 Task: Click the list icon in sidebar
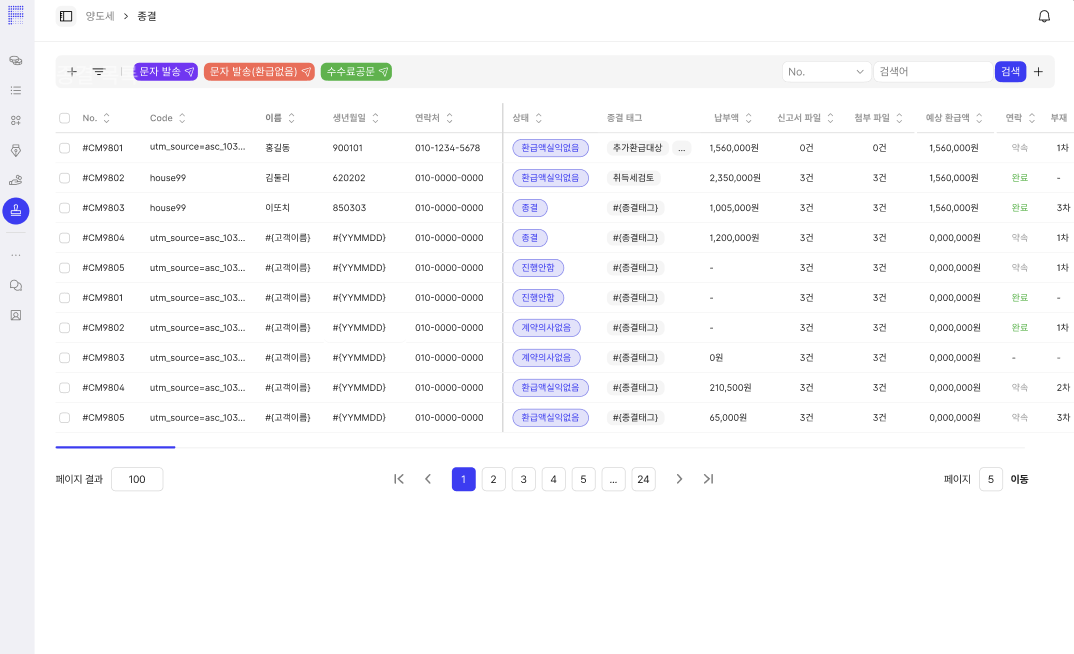(16, 90)
